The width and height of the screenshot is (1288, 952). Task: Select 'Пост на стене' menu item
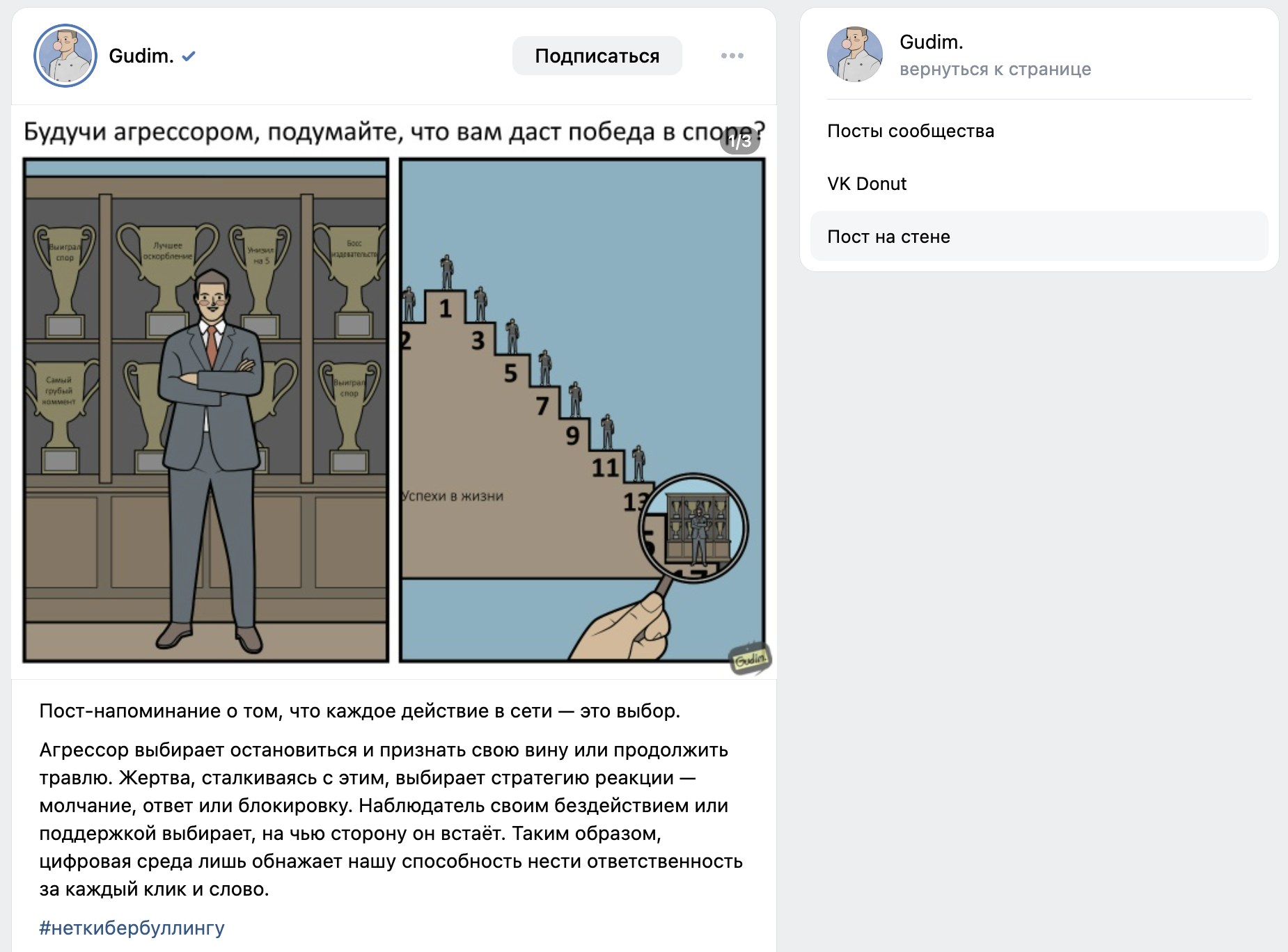click(888, 237)
